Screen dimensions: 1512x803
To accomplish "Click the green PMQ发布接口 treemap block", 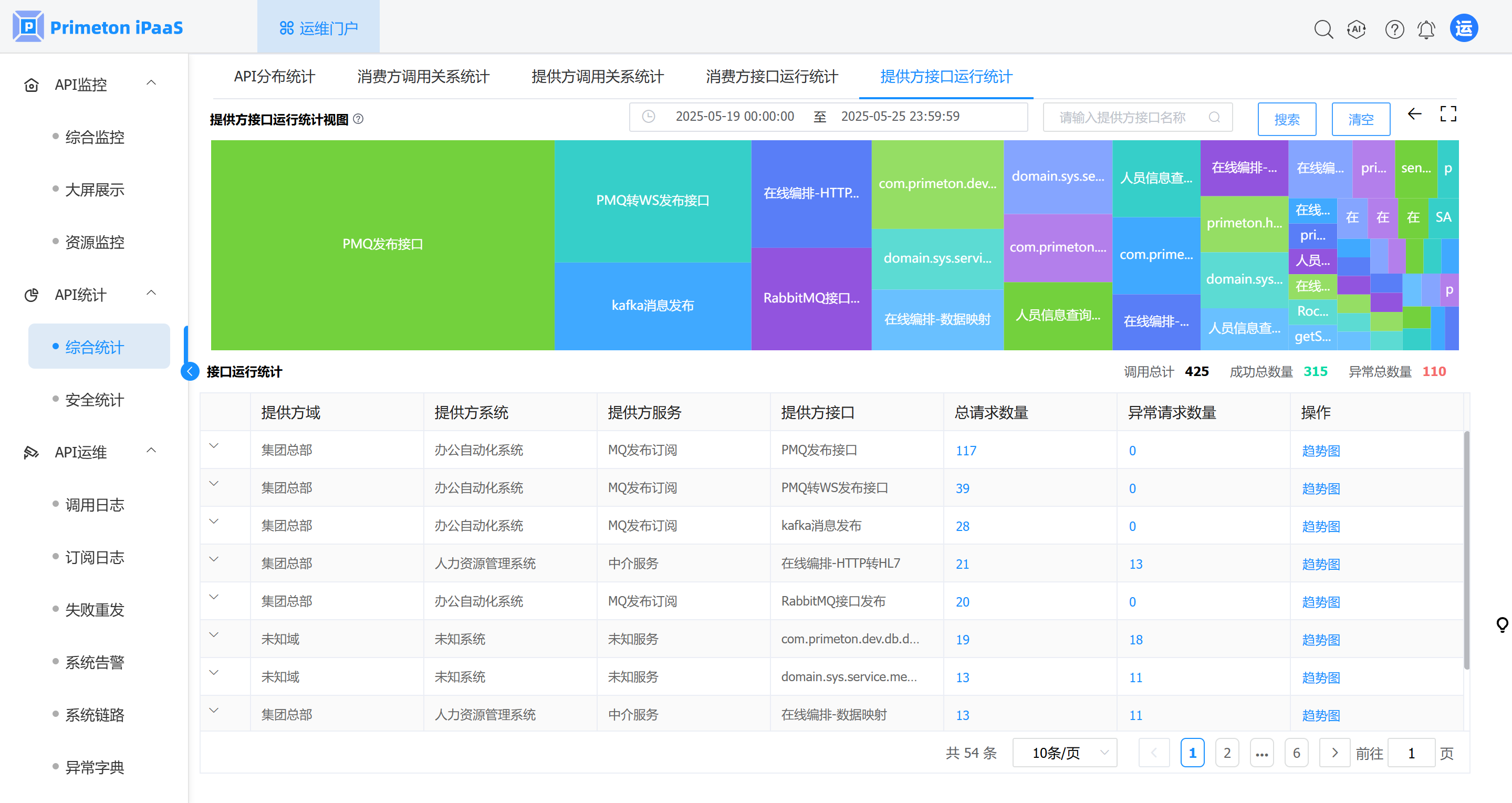I will tap(383, 244).
